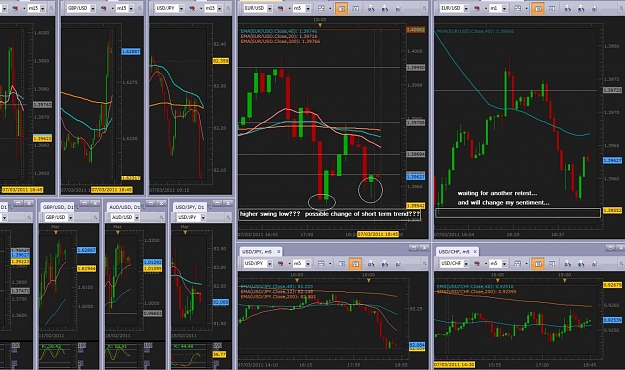Toggle orange highlighted scale button in USD/JPY m5
Viewport: 625px width, 370px height.
355,264
